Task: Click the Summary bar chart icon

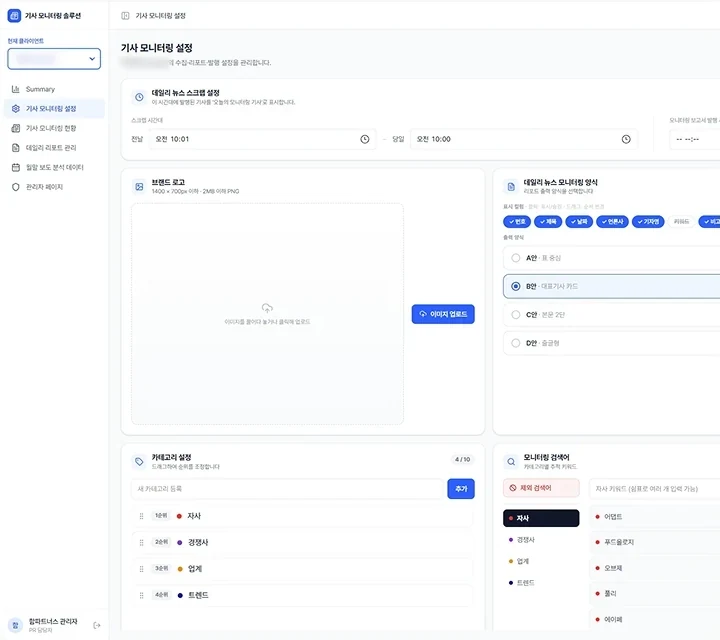Action: 16,89
